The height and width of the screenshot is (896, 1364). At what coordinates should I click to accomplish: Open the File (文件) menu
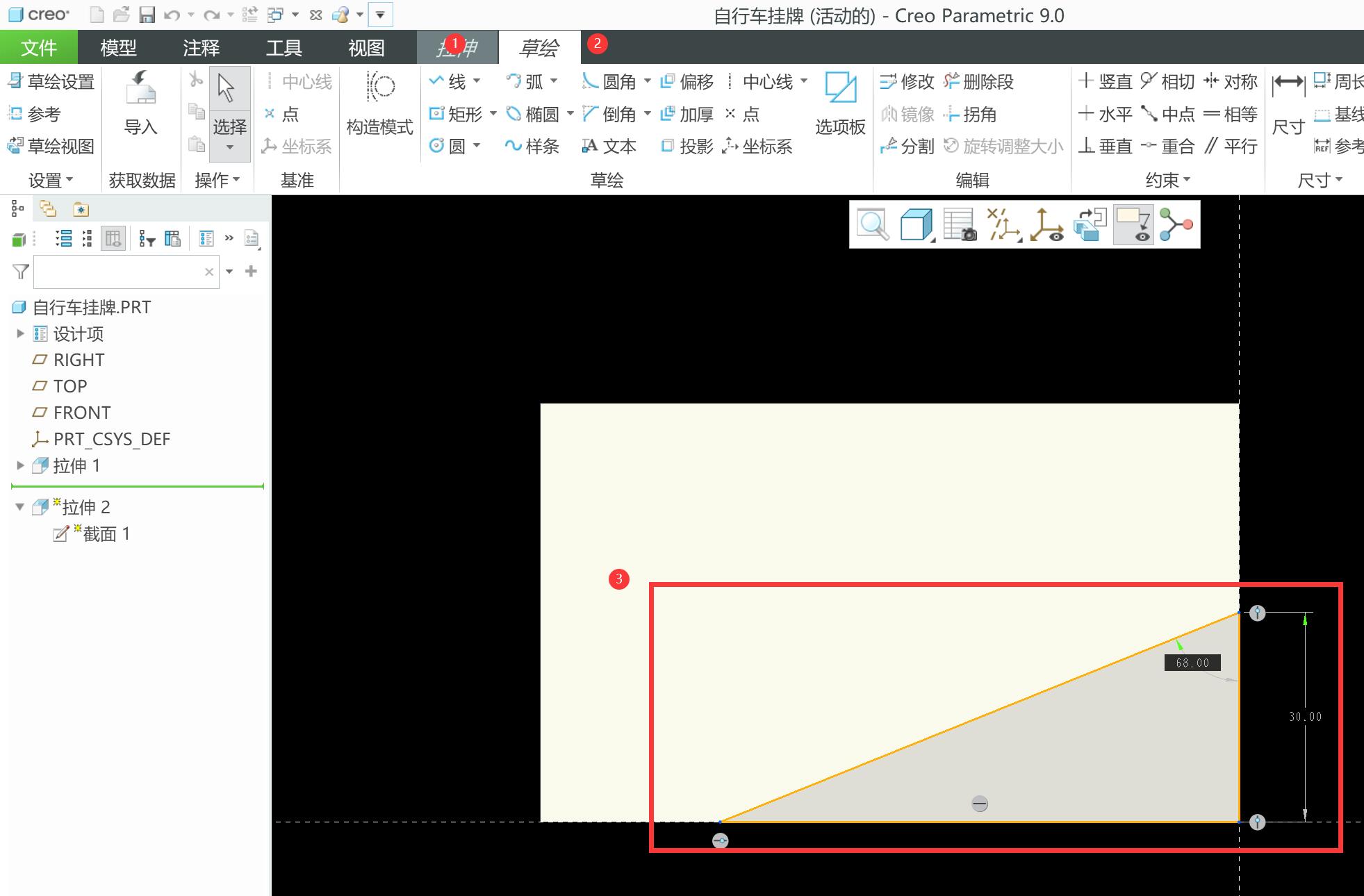coord(39,47)
